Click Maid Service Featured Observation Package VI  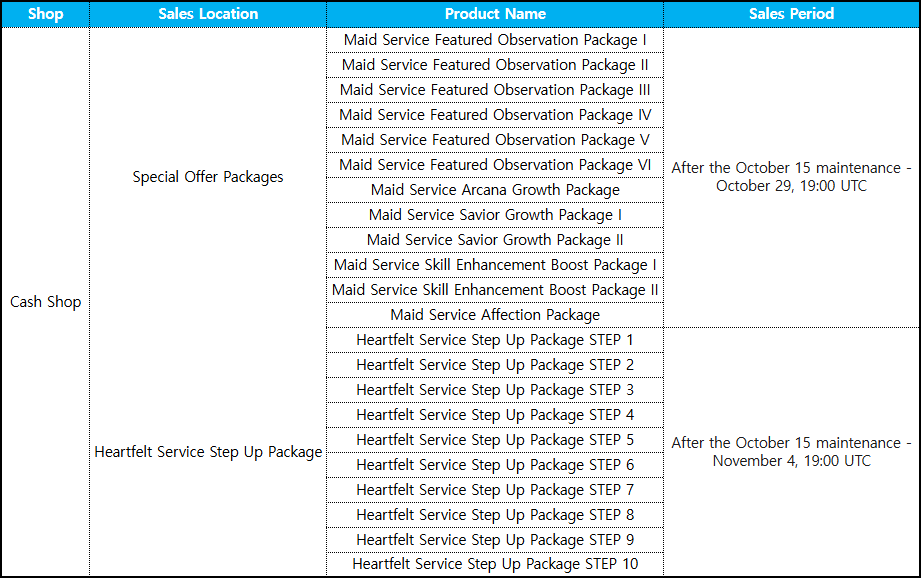tap(495, 165)
